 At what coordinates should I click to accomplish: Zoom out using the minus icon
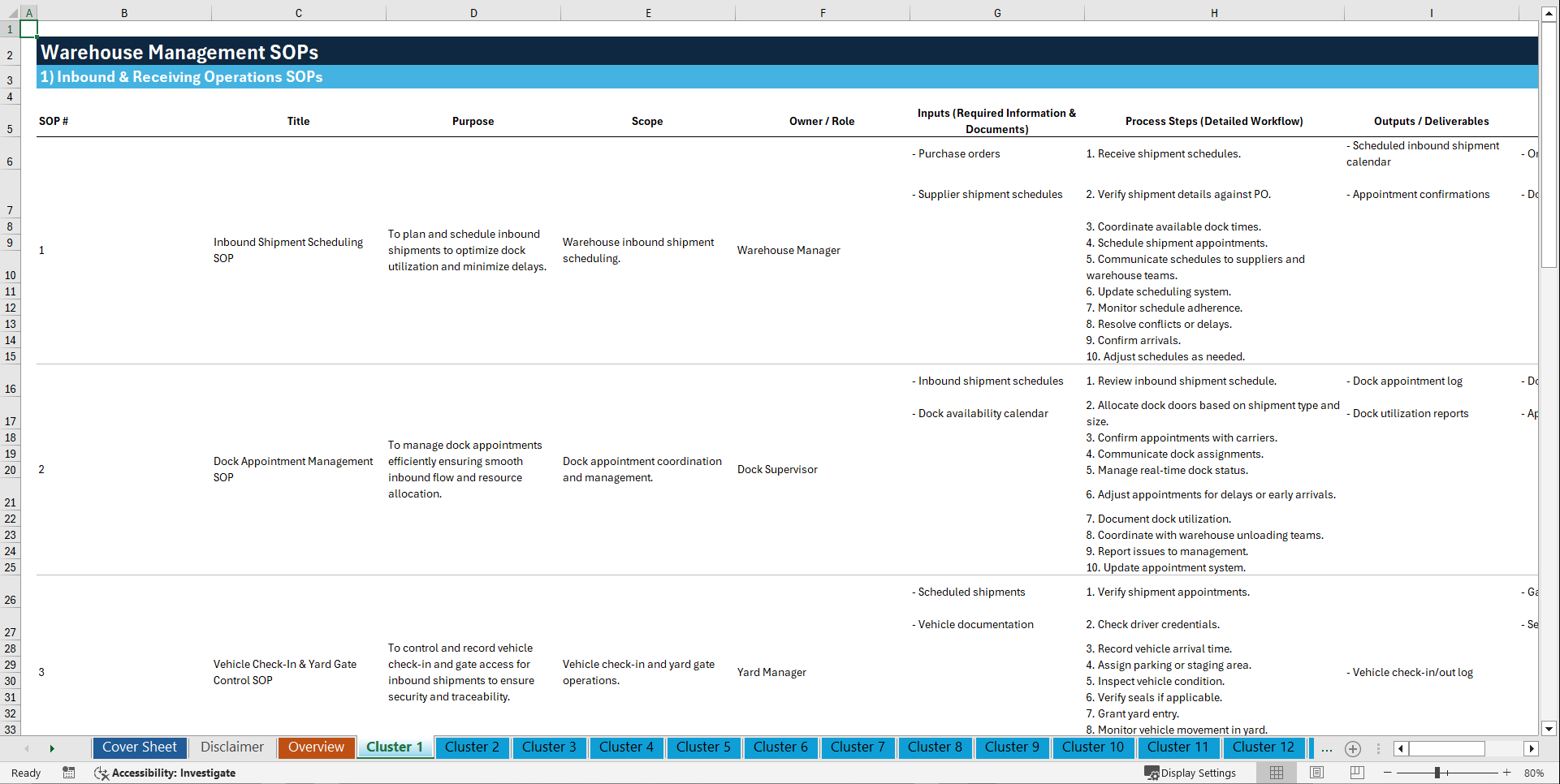point(1389,773)
